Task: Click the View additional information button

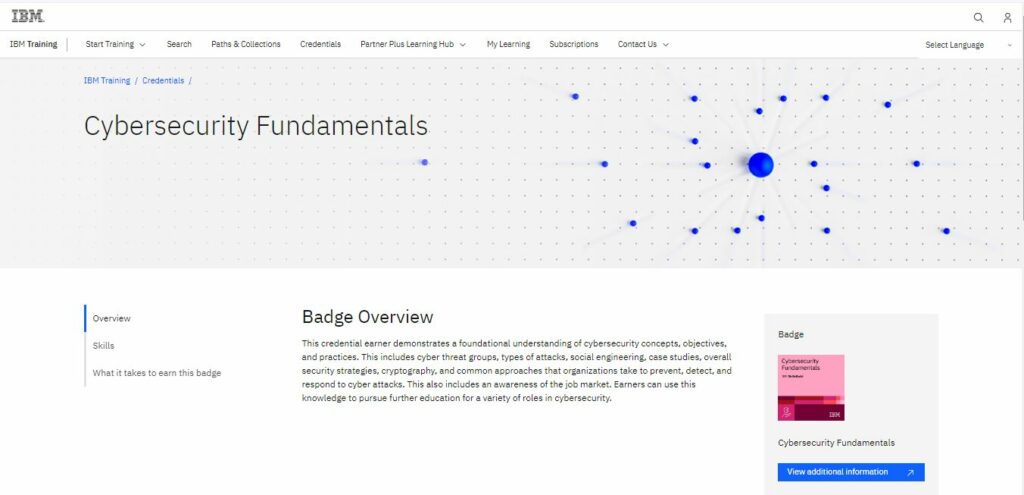Action: click(850, 472)
